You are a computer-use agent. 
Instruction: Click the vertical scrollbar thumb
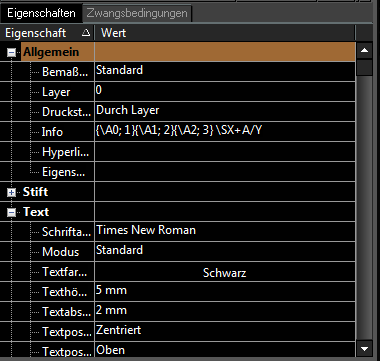[364, 67]
